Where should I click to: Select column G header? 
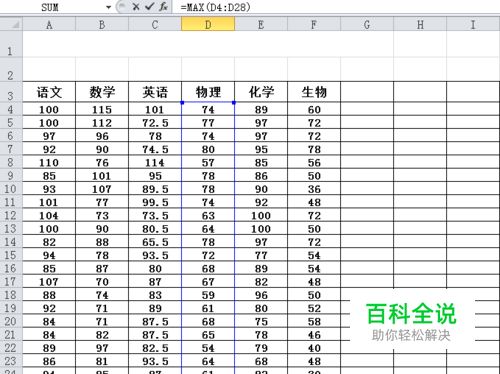367,24
